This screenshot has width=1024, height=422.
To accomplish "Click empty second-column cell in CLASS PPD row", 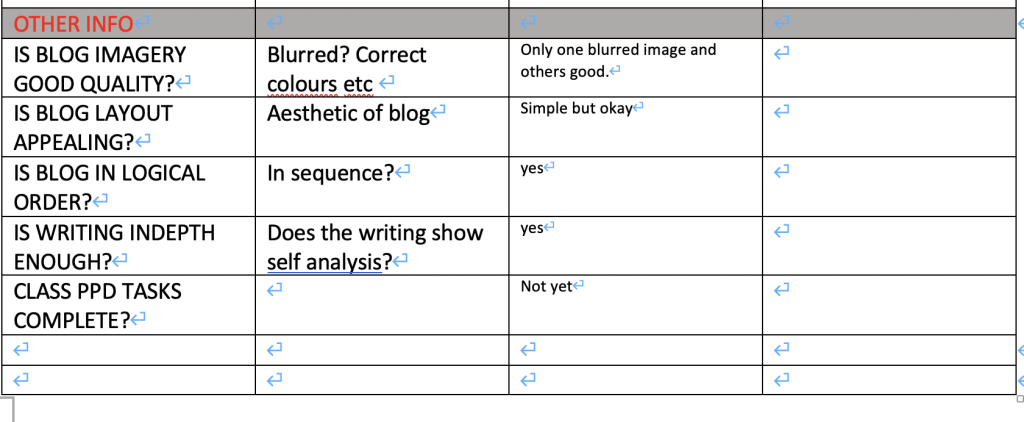I will coord(380,305).
